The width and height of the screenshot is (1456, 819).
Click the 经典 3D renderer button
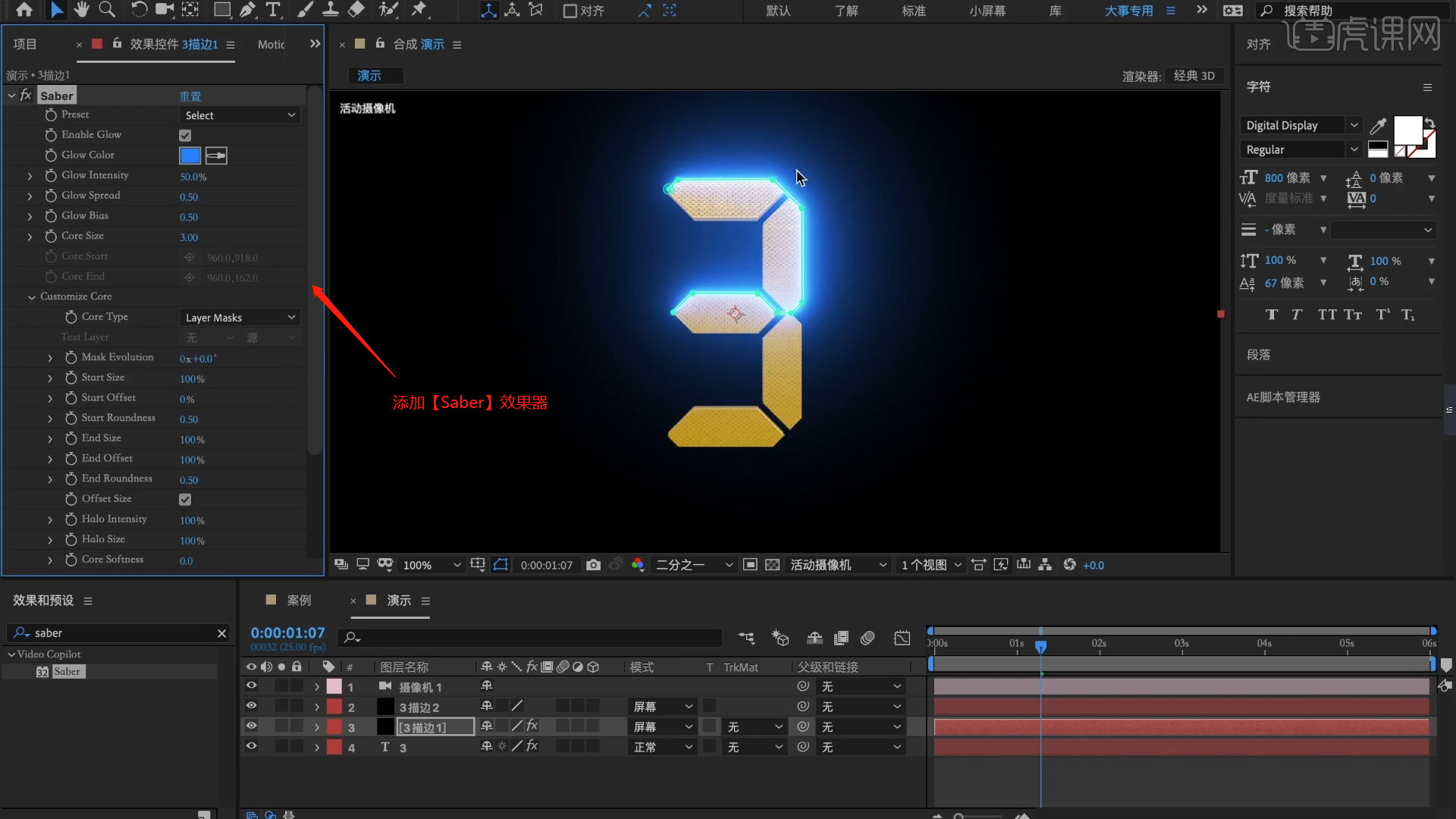point(1194,76)
